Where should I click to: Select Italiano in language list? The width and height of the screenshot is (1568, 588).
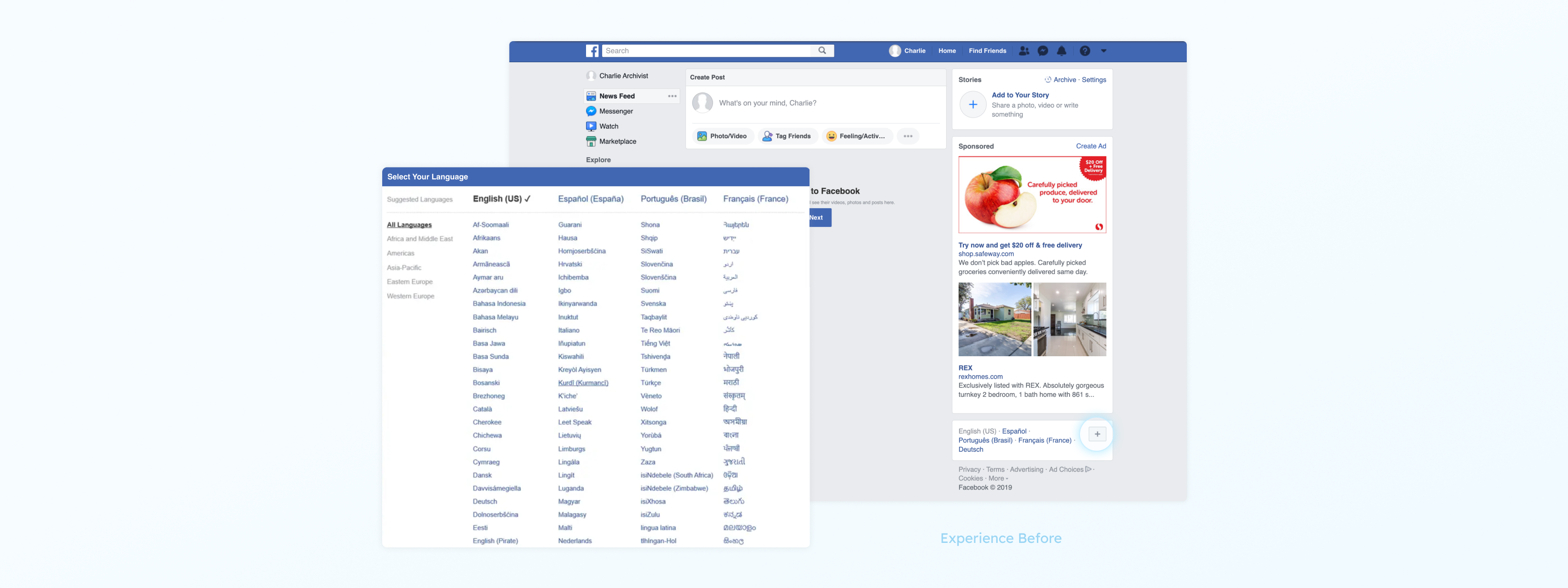[x=568, y=331]
